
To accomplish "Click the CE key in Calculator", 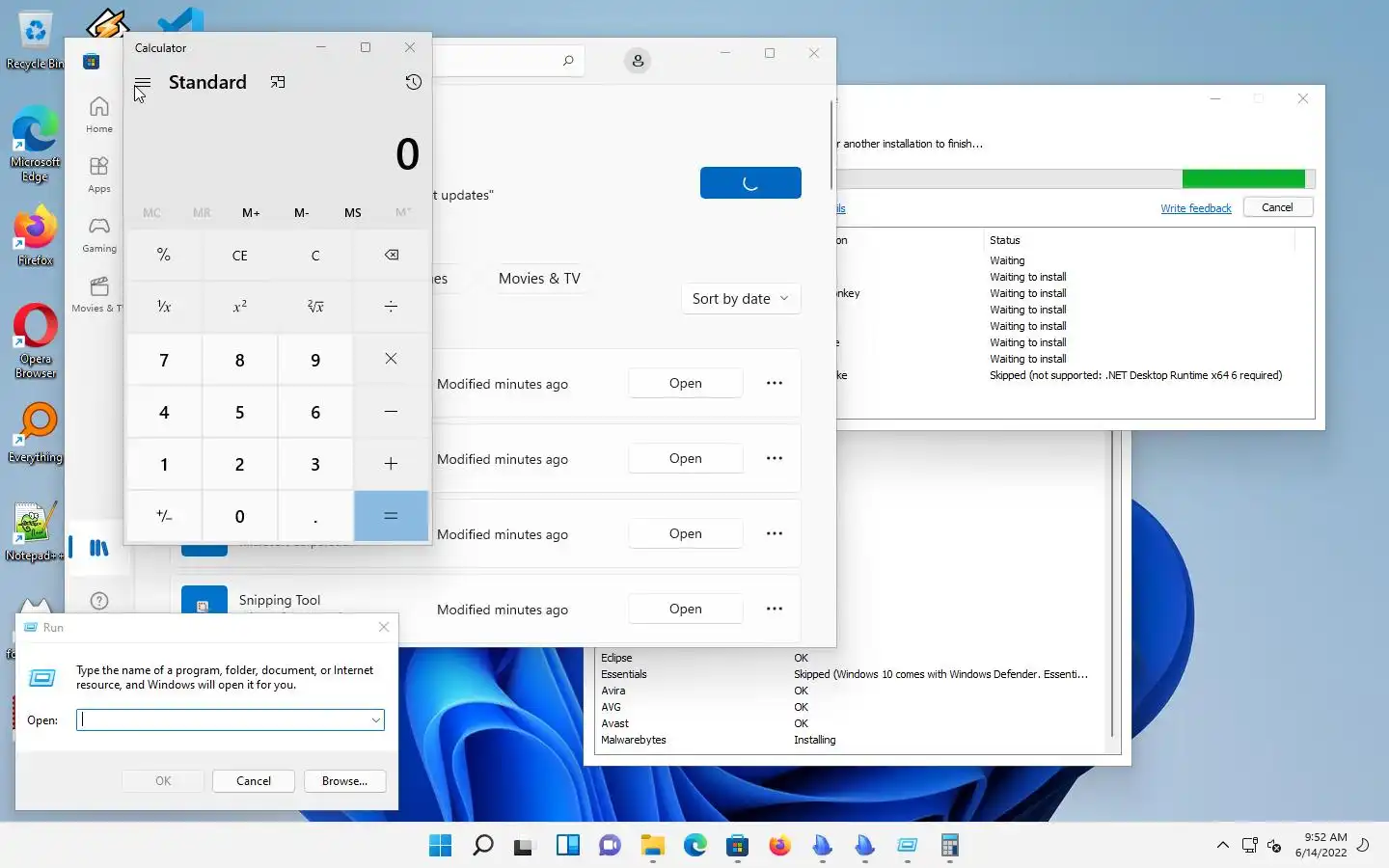I will [240, 256].
